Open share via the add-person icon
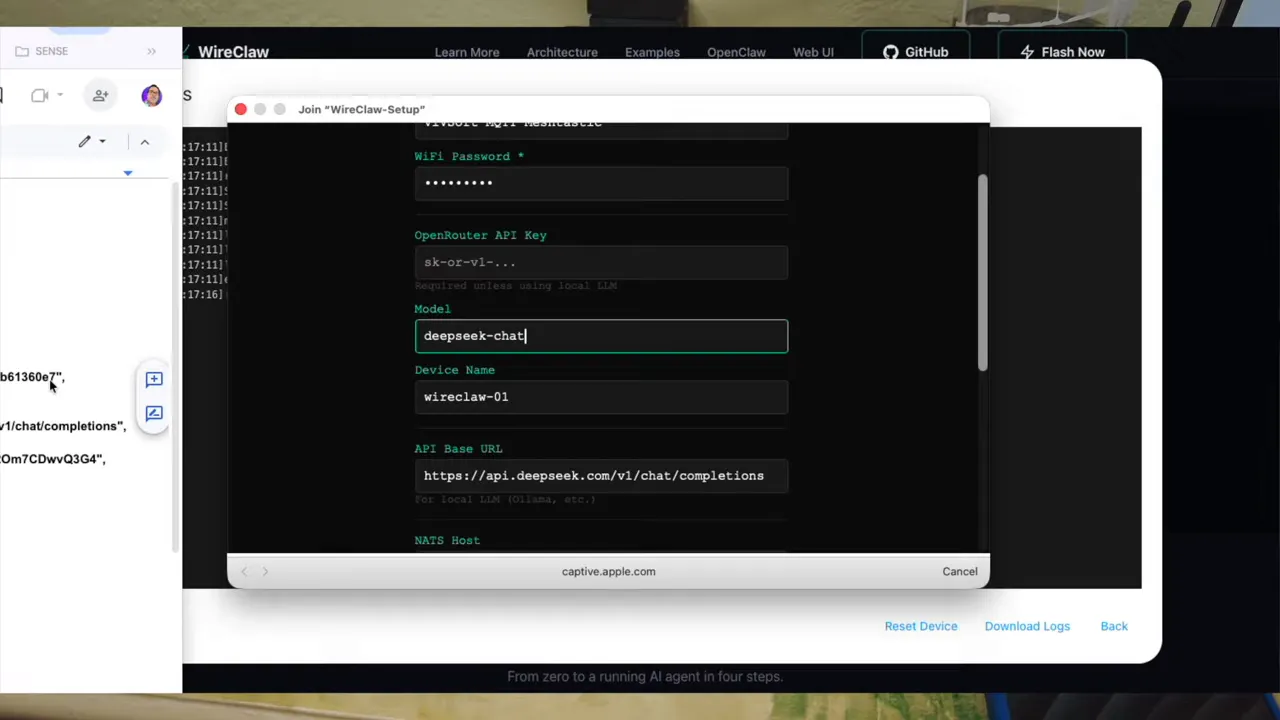This screenshot has width=1280, height=720. click(x=100, y=95)
